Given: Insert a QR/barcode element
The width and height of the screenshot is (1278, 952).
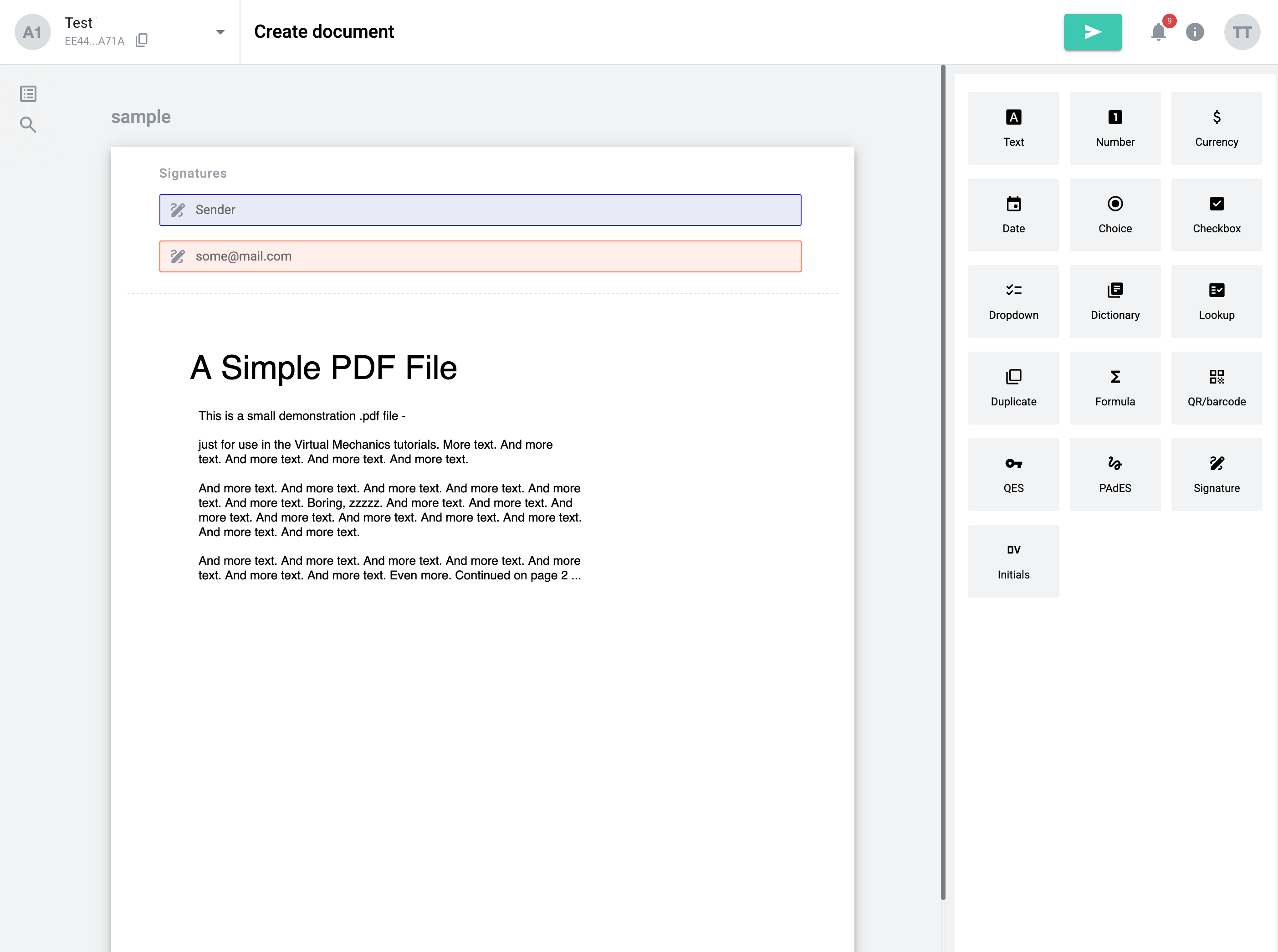Looking at the screenshot, I should click(1217, 388).
